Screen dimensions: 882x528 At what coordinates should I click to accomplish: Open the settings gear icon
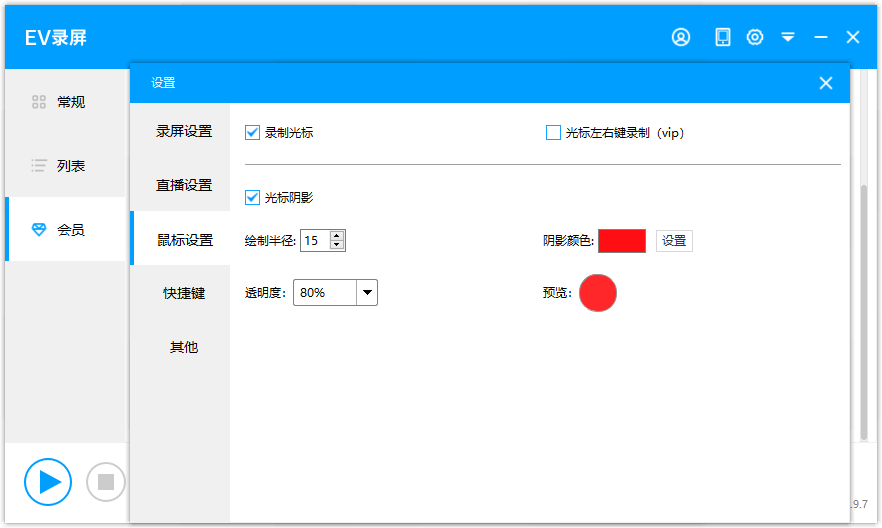[x=755, y=37]
